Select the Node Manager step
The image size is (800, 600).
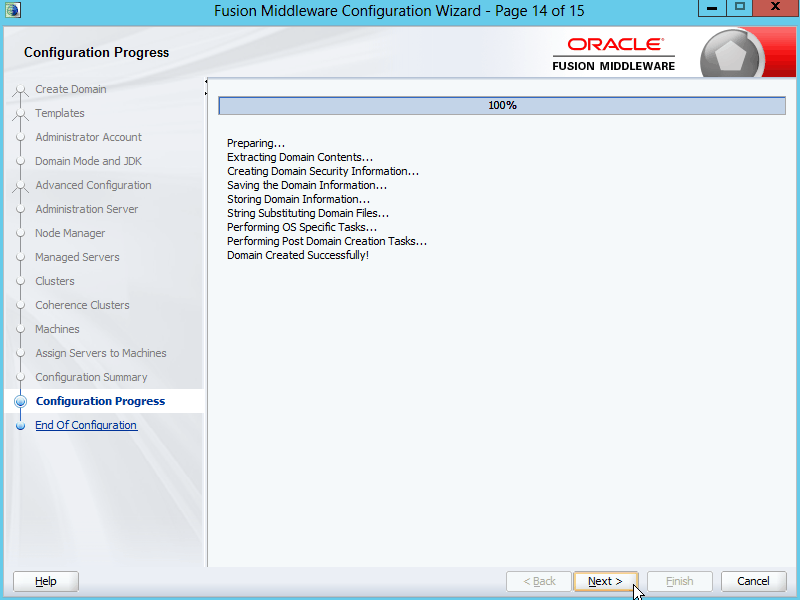(x=70, y=233)
